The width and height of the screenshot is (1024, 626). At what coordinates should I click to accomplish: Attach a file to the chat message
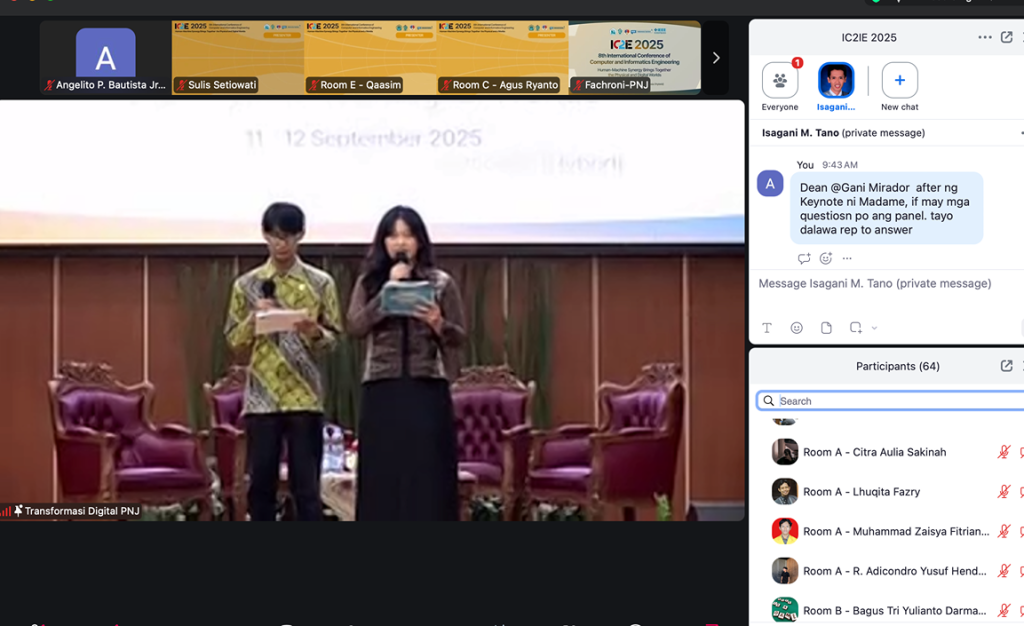click(x=826, y=328)
